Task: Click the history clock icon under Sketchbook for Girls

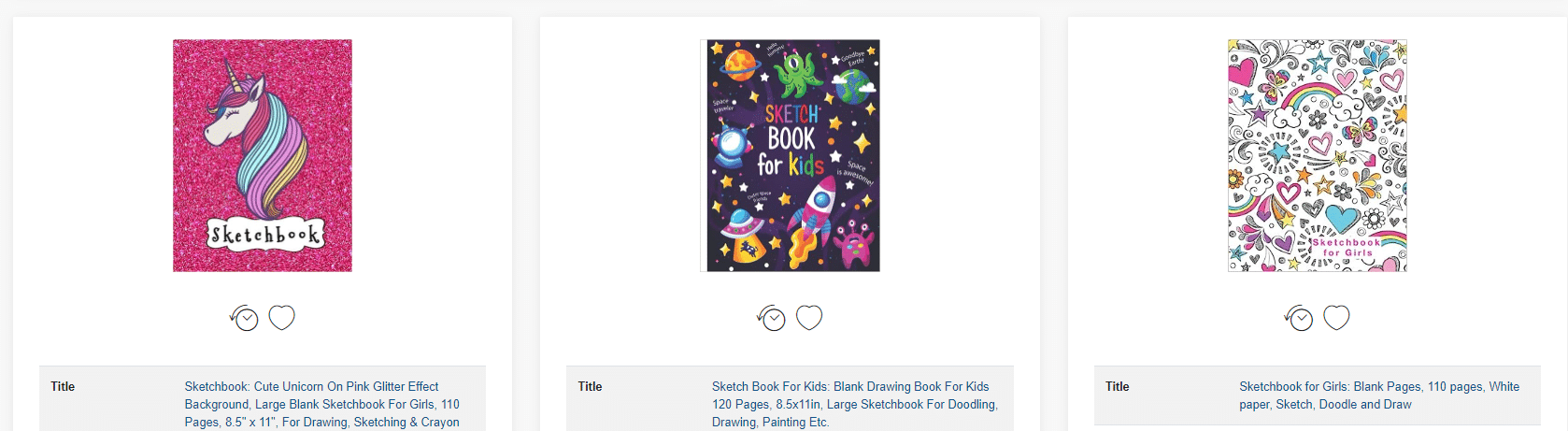Action: (x=1299, y=318)
